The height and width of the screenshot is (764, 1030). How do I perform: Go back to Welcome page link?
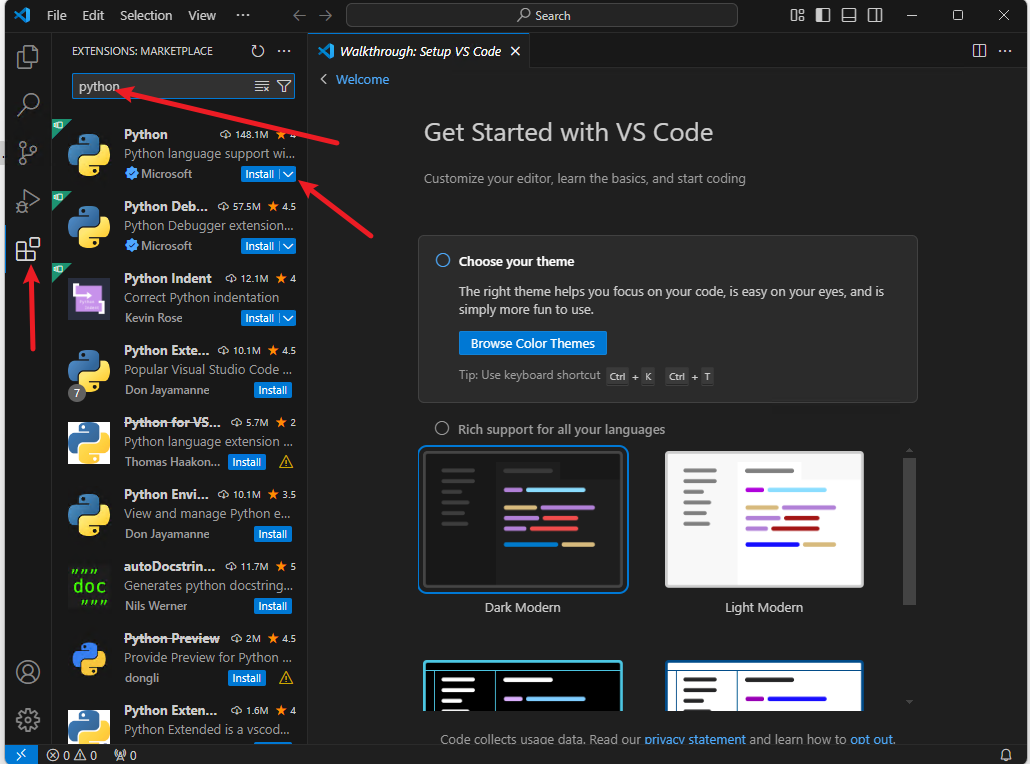(x=362, y=79)
